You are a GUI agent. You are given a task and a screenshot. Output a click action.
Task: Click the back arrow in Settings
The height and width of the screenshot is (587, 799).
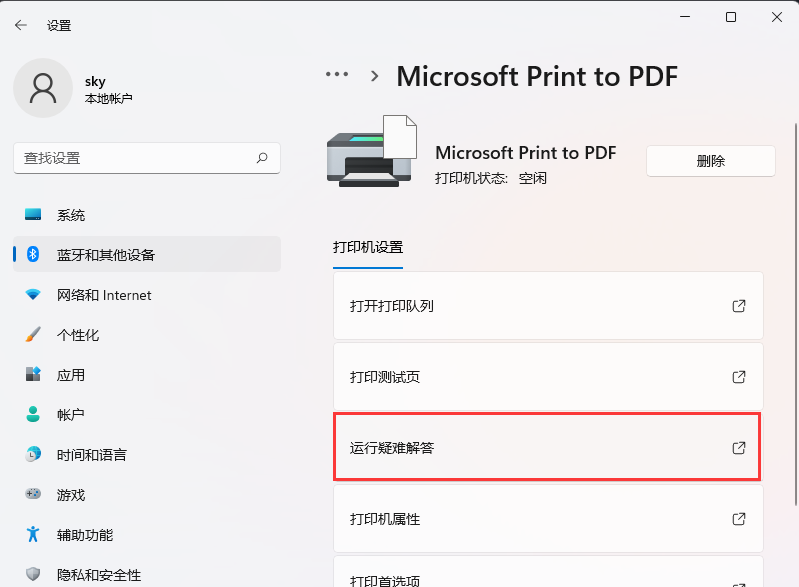coord(21,25)
